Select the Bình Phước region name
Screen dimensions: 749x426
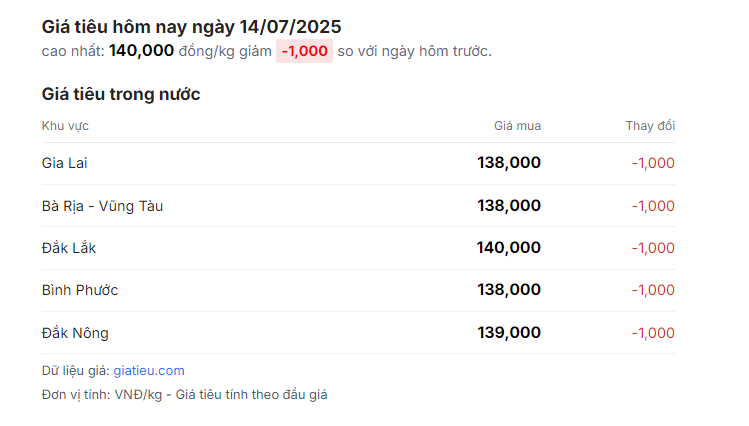(80, 290)
